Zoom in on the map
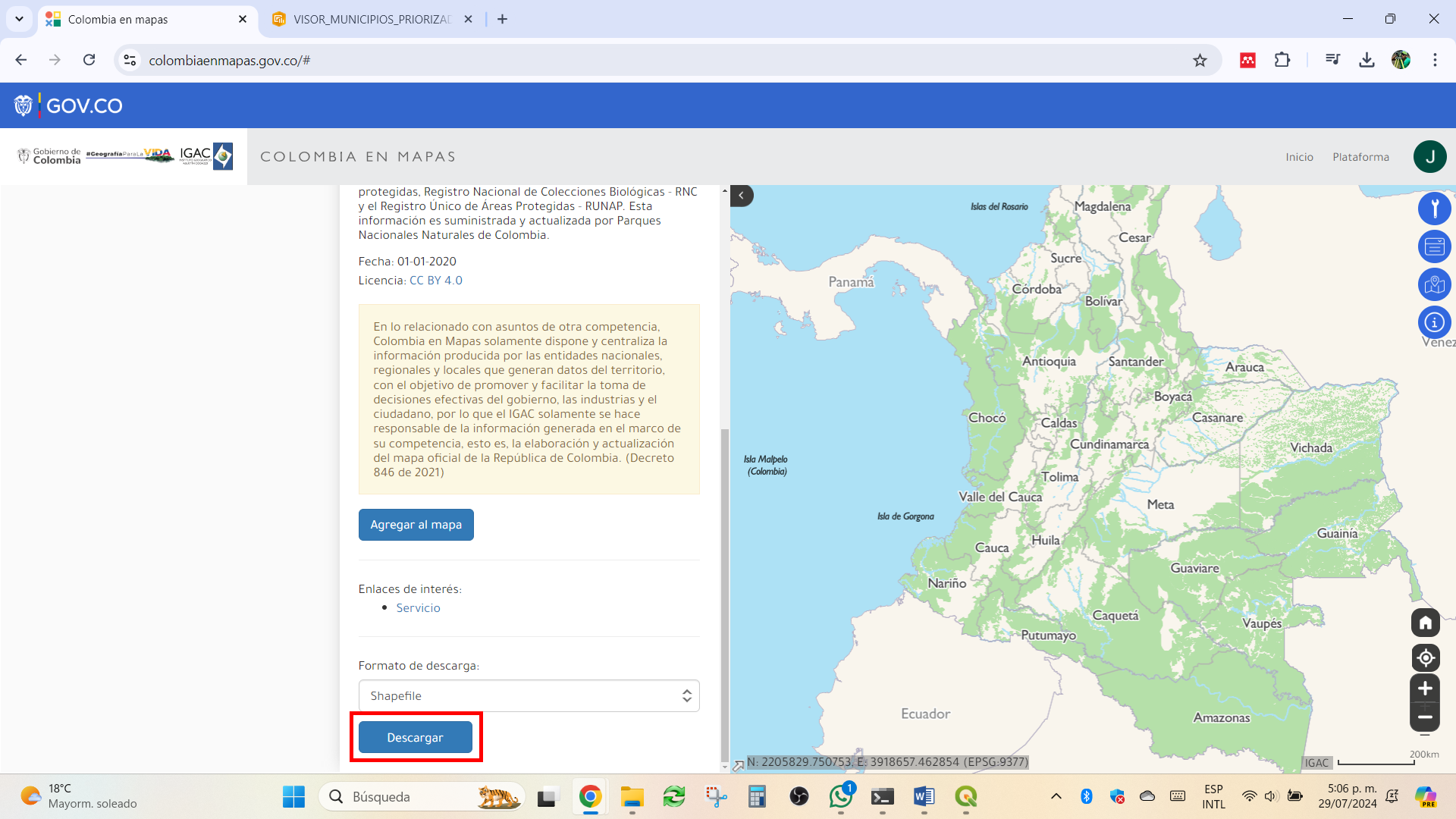 tap(1425, 689)
